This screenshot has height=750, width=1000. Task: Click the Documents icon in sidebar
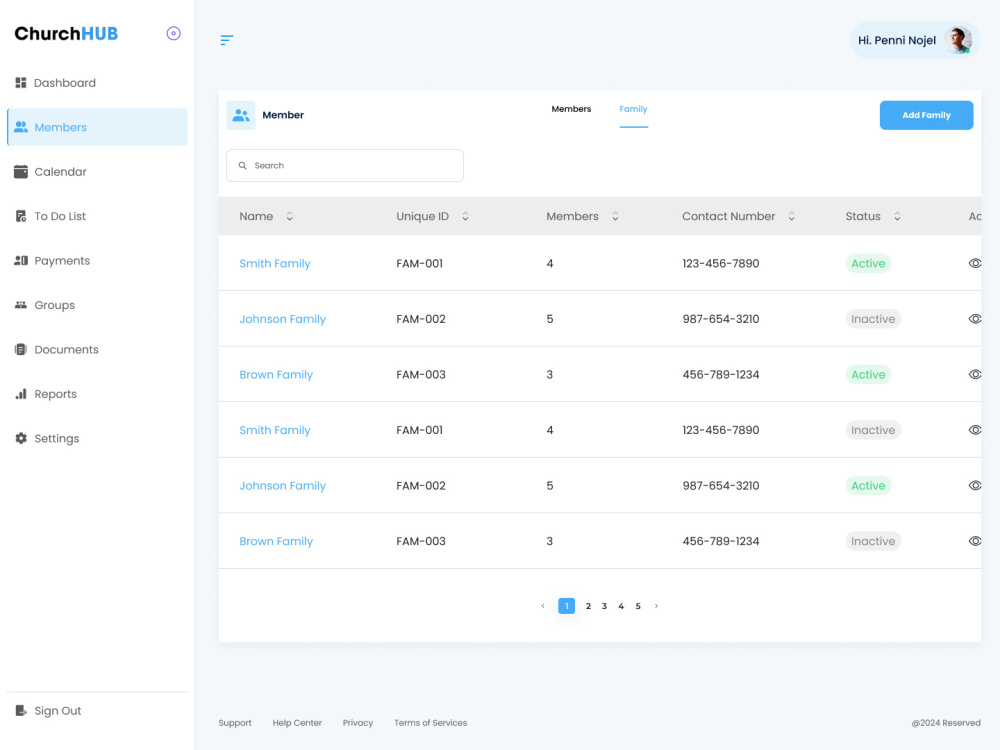(21, 349)
